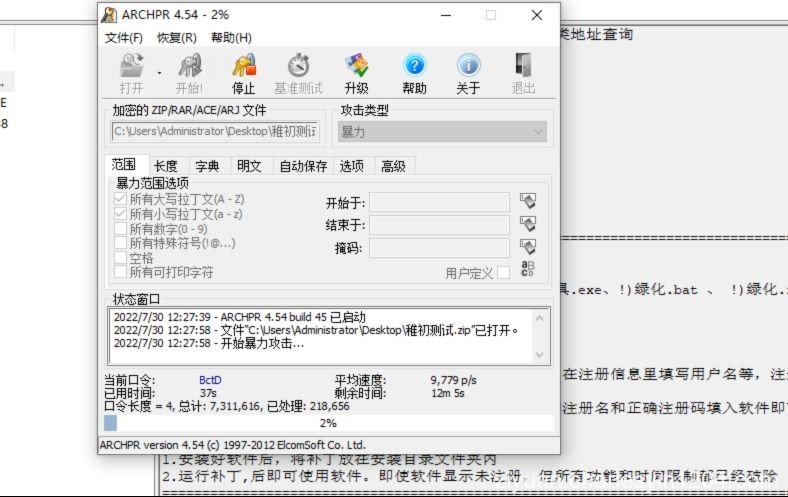Click average speed value '9,779 p/s'
Viewport: 788px width, 497px height.
point(453,380)
